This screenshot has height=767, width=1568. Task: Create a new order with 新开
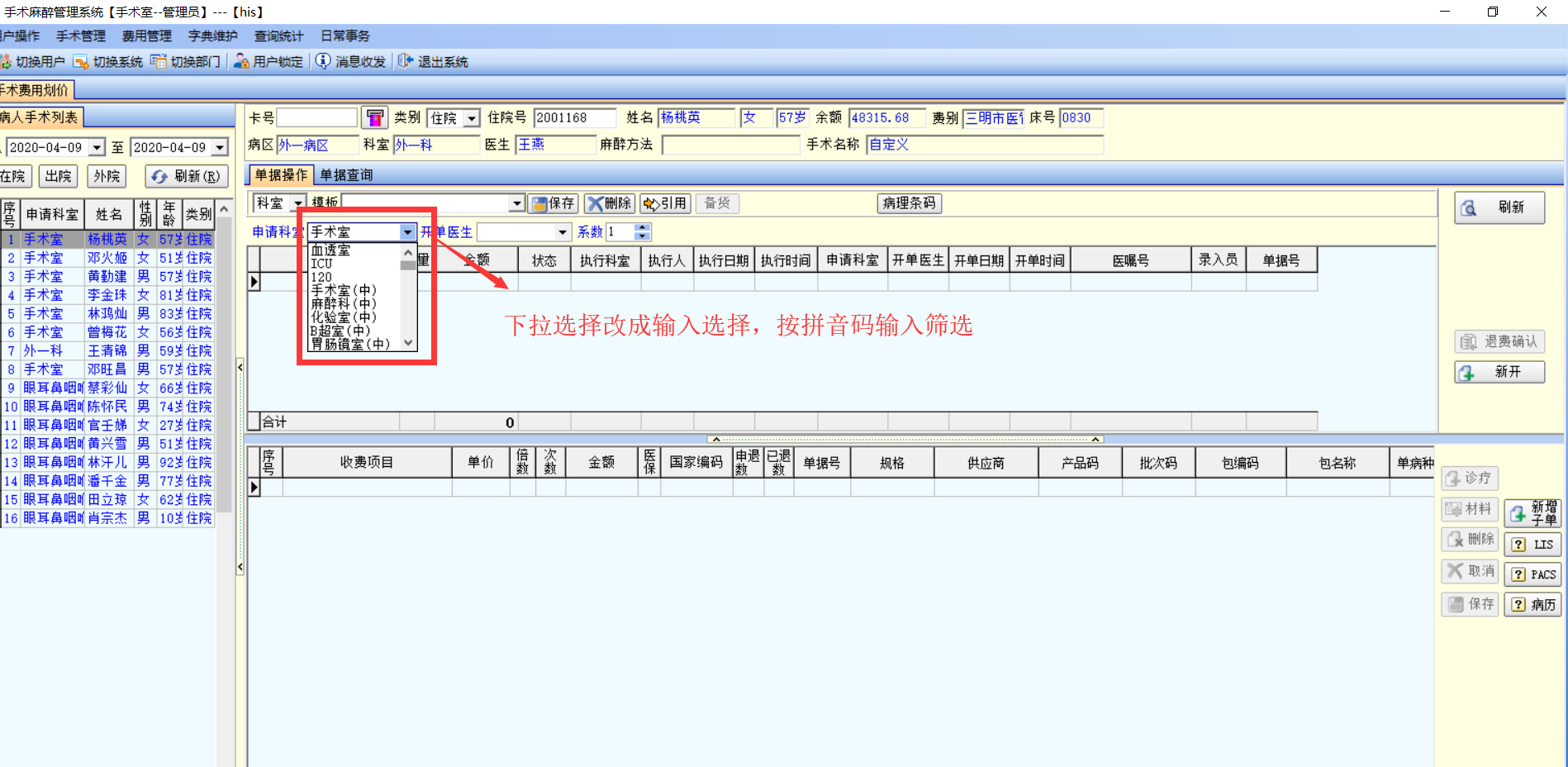click(1499, 372)
